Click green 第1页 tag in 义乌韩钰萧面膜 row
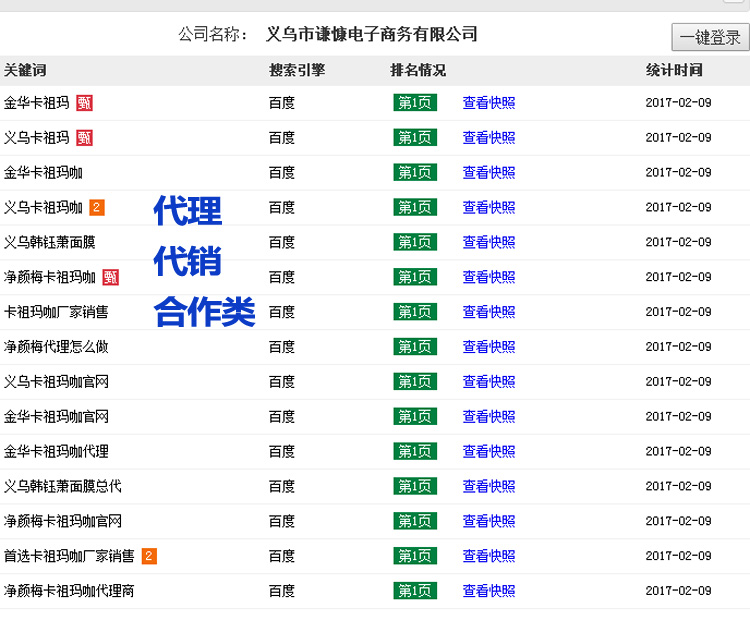The width and height of the screenshot is (750, 620). pyautogui.click(x=415, y=243)
